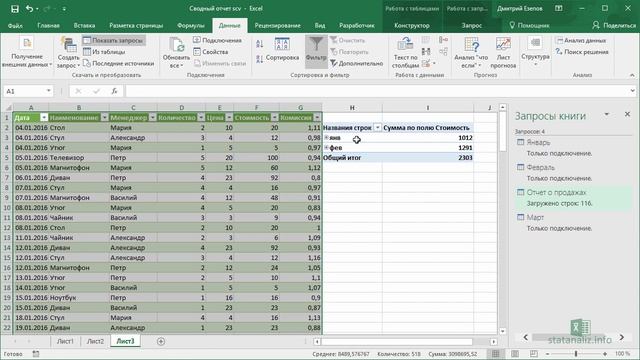Open the Create Query button
The image size is (640, 360).
(68, 52)
